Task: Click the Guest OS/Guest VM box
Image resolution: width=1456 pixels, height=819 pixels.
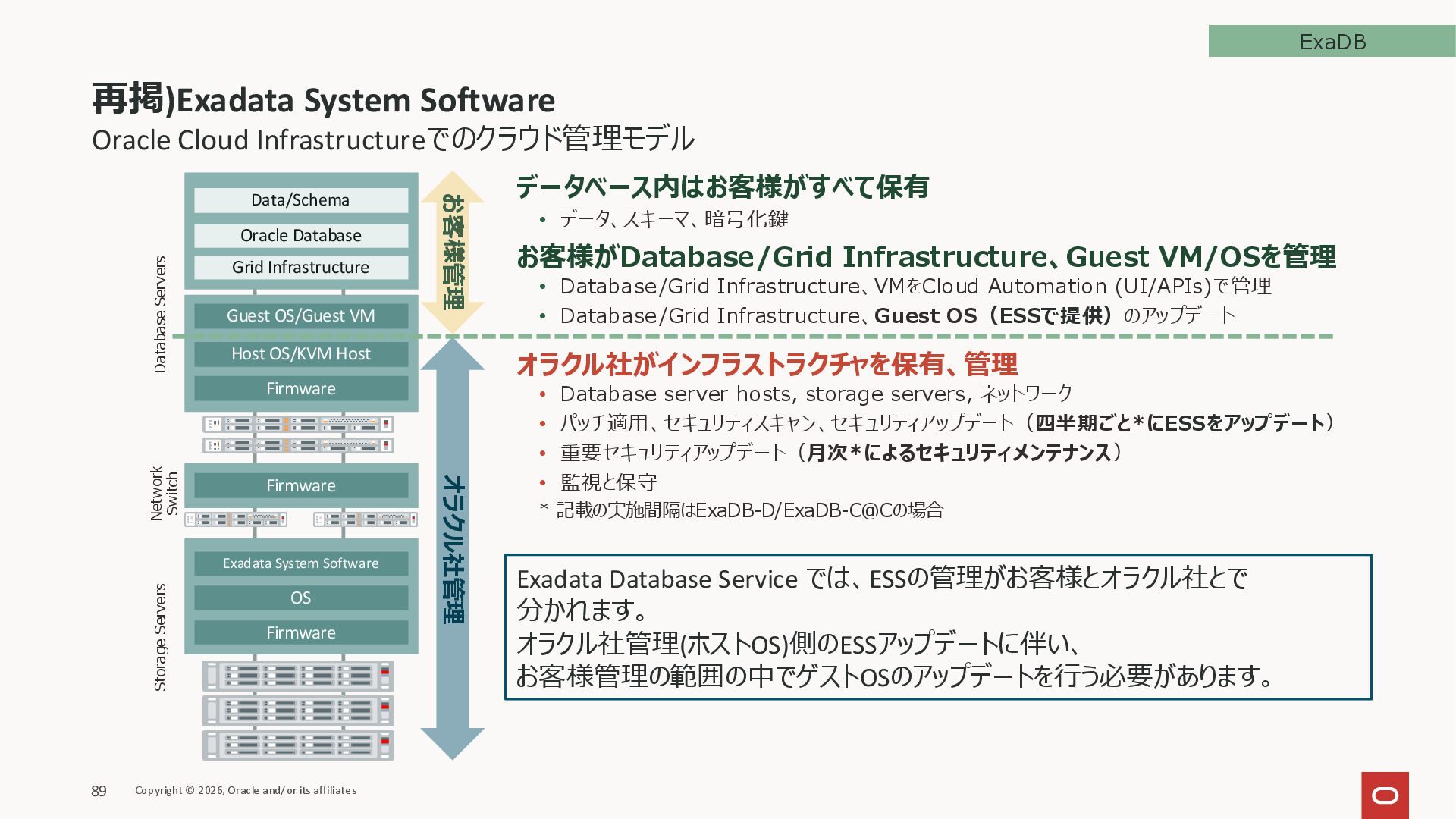Action: (x=300, y=316)
